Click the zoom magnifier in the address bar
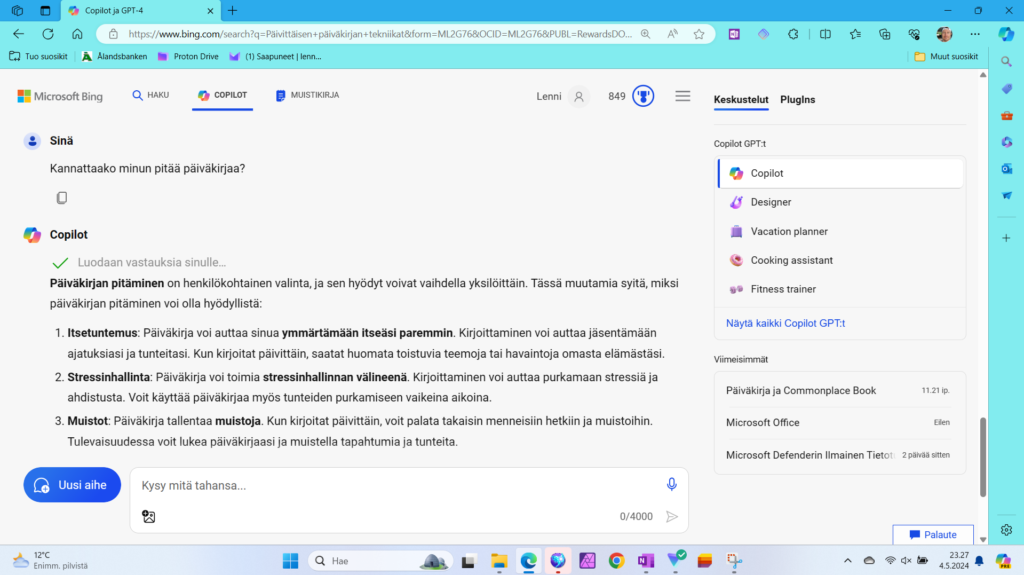This screenshot has height=575, width=1024. pos(645,34)
